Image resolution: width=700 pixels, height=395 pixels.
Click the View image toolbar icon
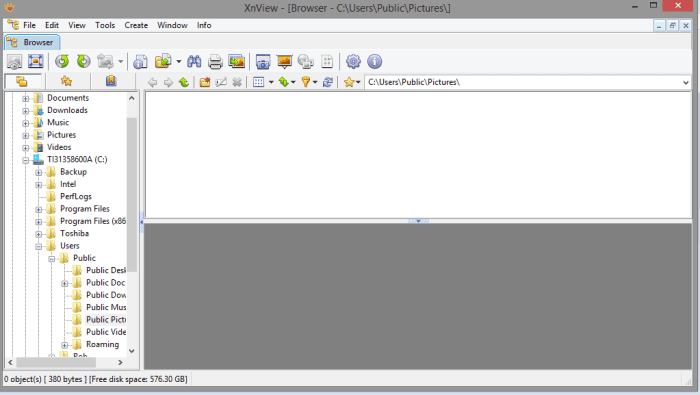pos(14,62)
